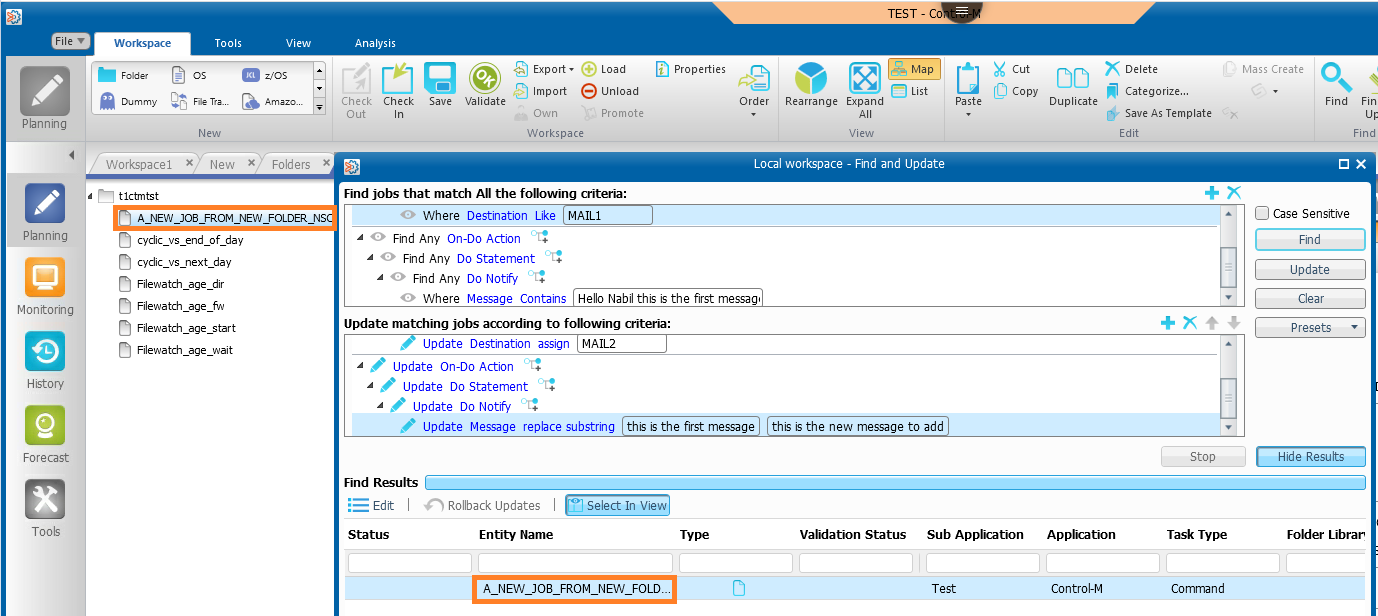The height and width of the screenshot is (616, 1378).
Task: Click the Check Out ribbon icon
Action: [356, 90]
